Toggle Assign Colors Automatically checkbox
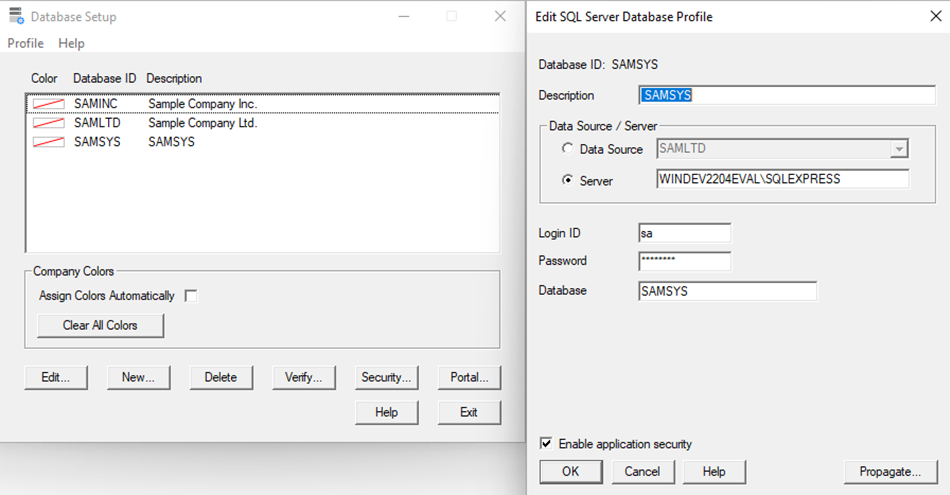Screen dimensions: 950x495 coord(191,296)
